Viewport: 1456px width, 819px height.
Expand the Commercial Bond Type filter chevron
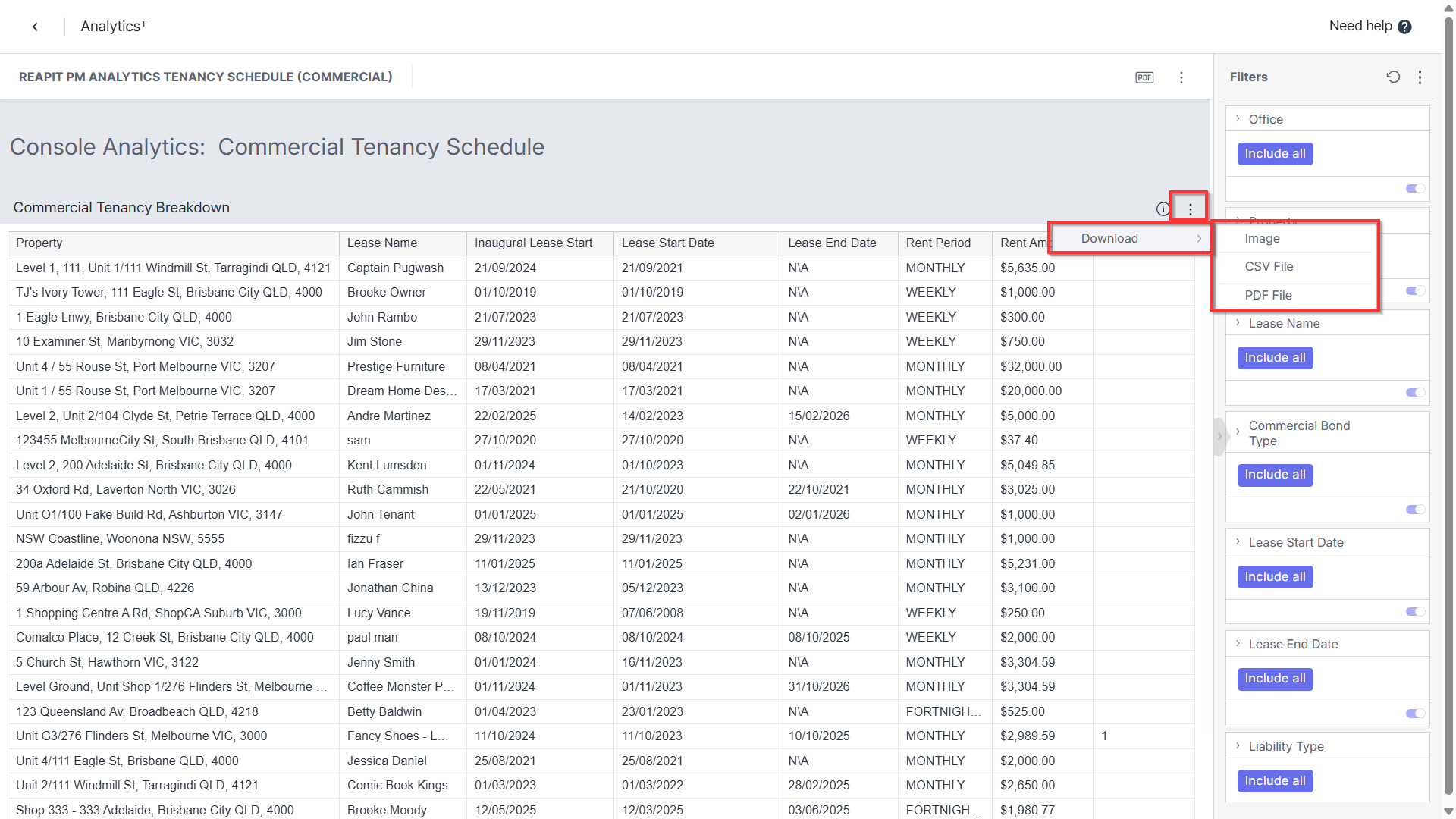click(x=1238, y=432)
